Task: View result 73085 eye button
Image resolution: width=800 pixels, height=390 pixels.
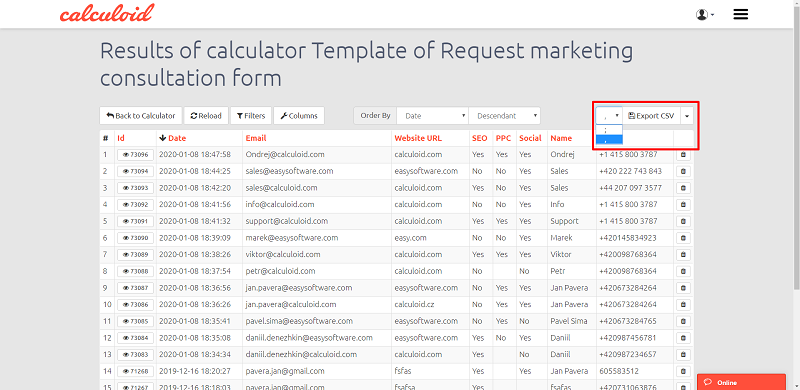Action: click(135, 321)
